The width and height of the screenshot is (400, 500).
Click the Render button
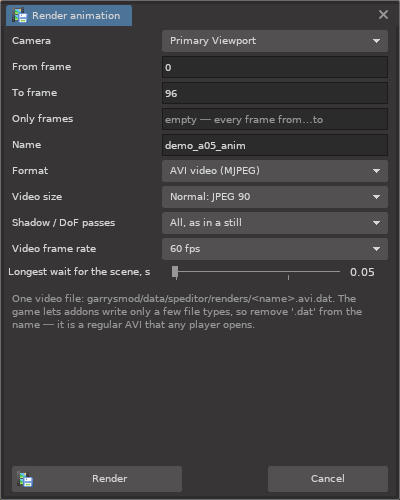(x=97, y=479)
